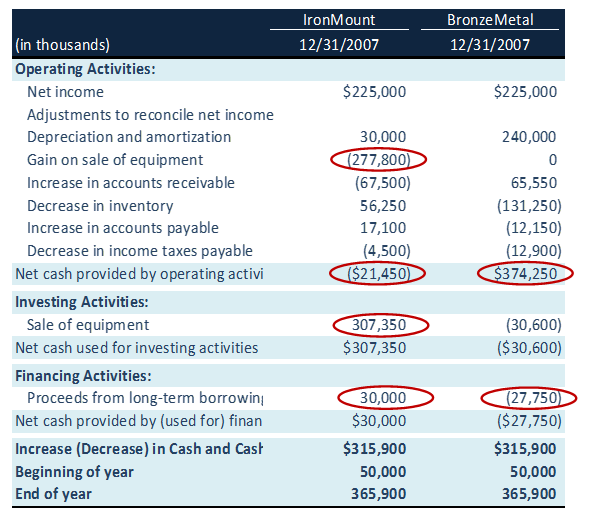This screenshot has width=591, height=515.
Task: Select the IronMount column header
Action: point(339,20)
